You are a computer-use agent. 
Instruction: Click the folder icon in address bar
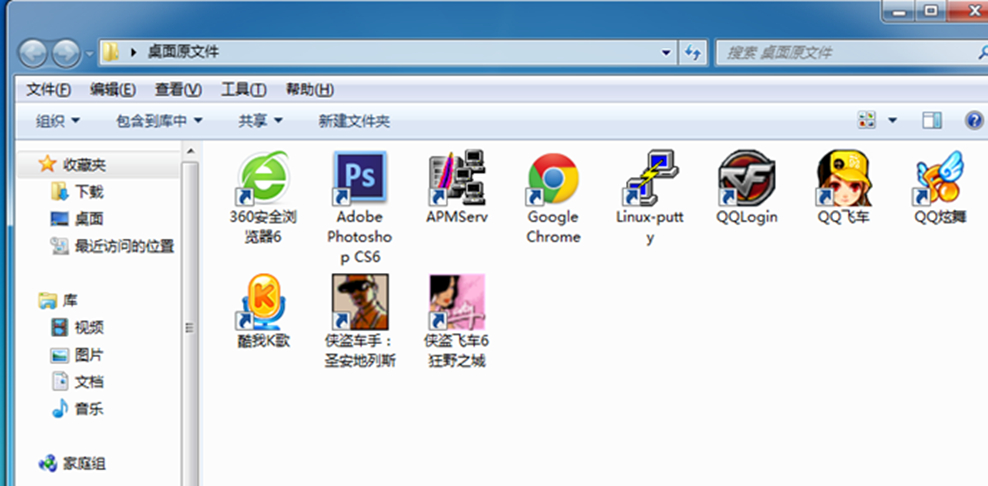111,52
